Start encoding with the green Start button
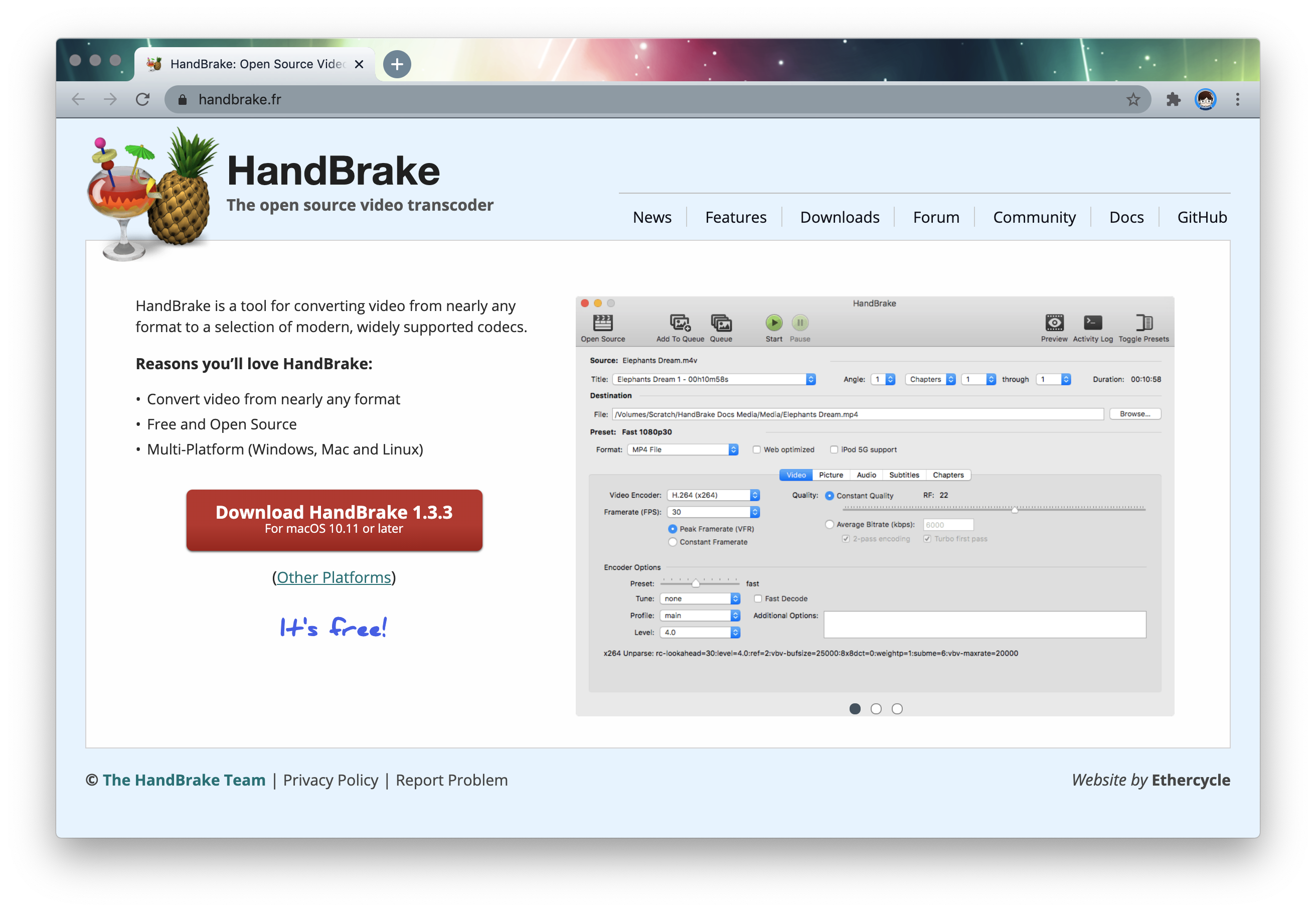This screenshot has width=1316, height=912. (x=773, y=323)
